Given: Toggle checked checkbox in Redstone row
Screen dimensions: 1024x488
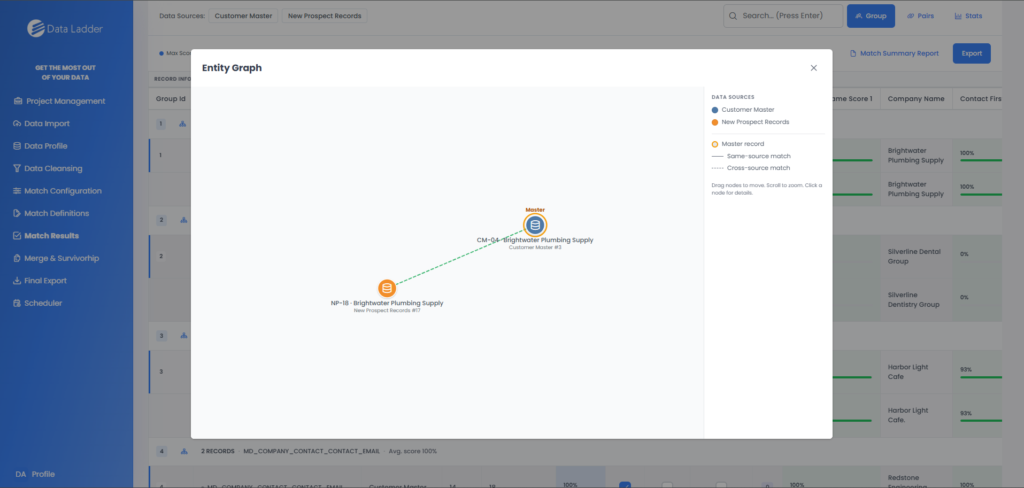Looking at the screenshot, I should [x=625, y=485].
